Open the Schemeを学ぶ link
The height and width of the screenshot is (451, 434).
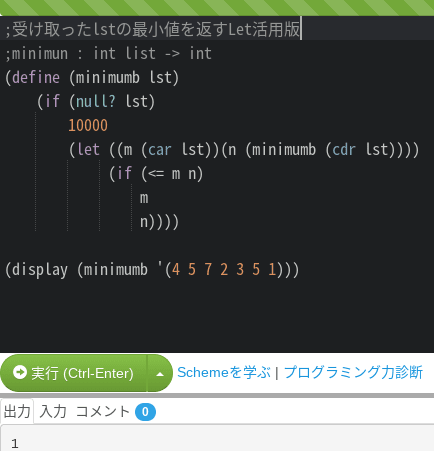click(224, 372)
